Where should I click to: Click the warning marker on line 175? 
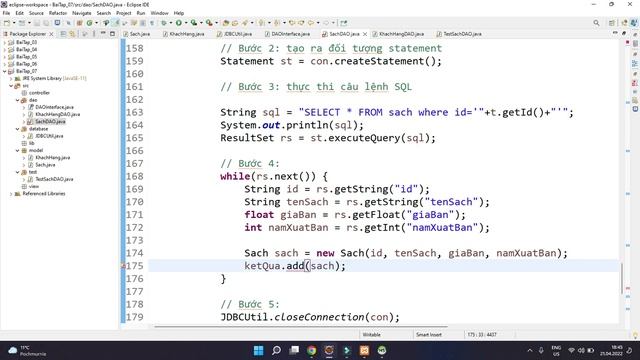coord(123,266)
